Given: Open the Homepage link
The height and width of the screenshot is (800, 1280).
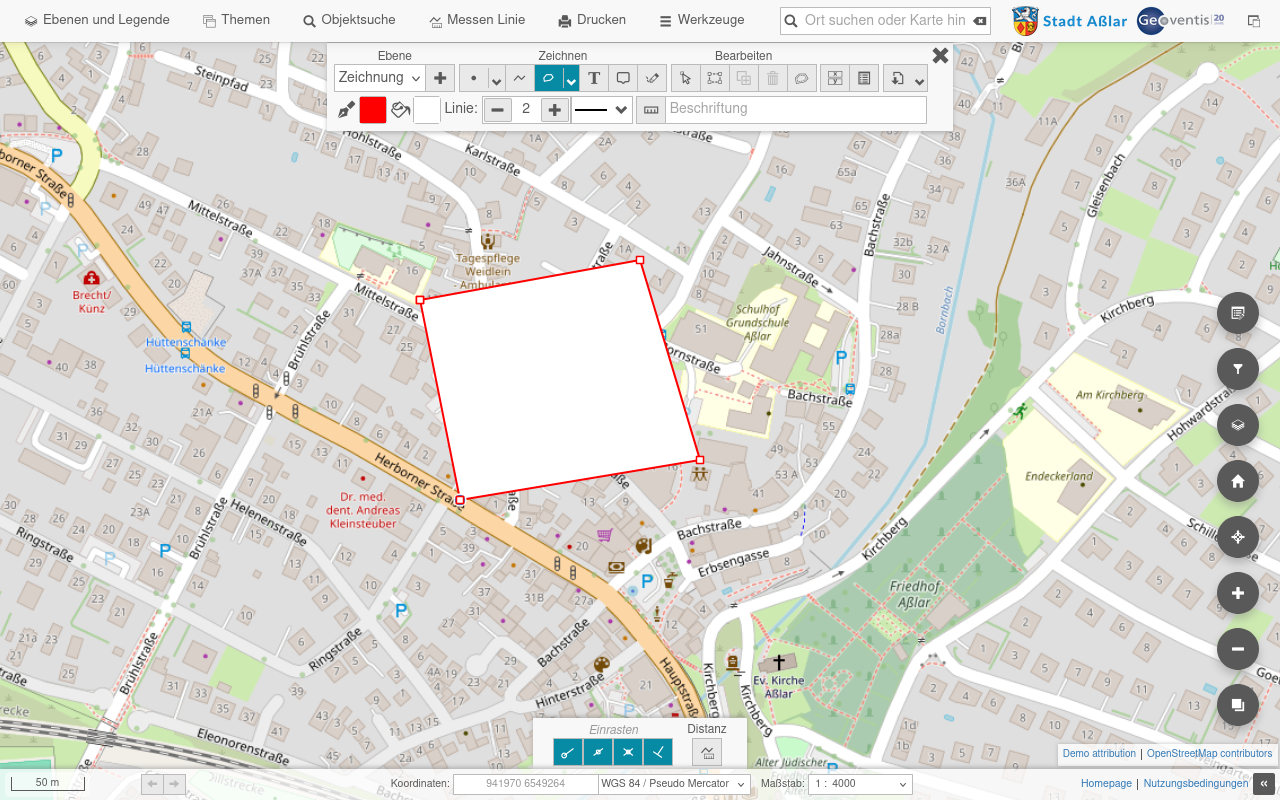Looking at the screenshot, I should [x=1106, y=784].
